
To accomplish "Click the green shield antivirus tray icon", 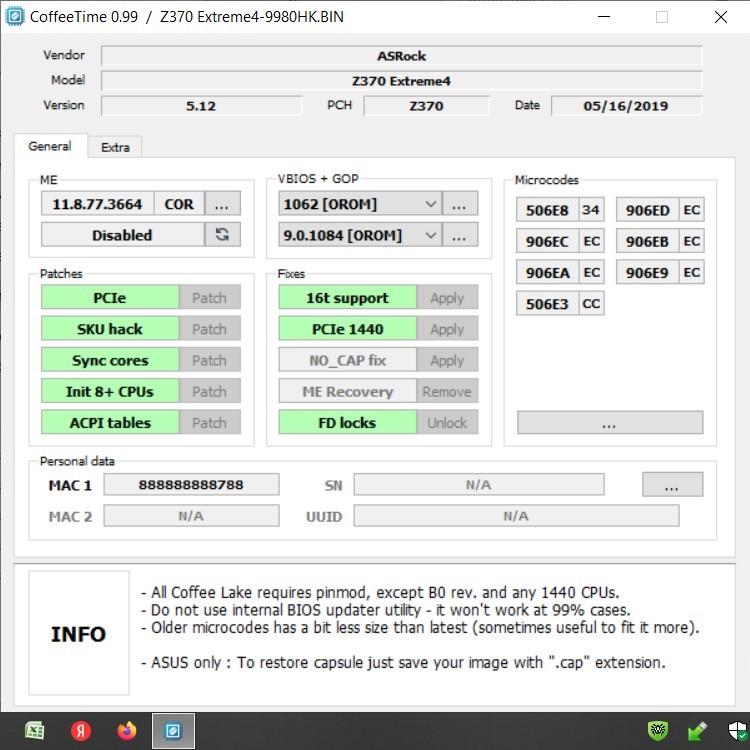I will point(658,730).
